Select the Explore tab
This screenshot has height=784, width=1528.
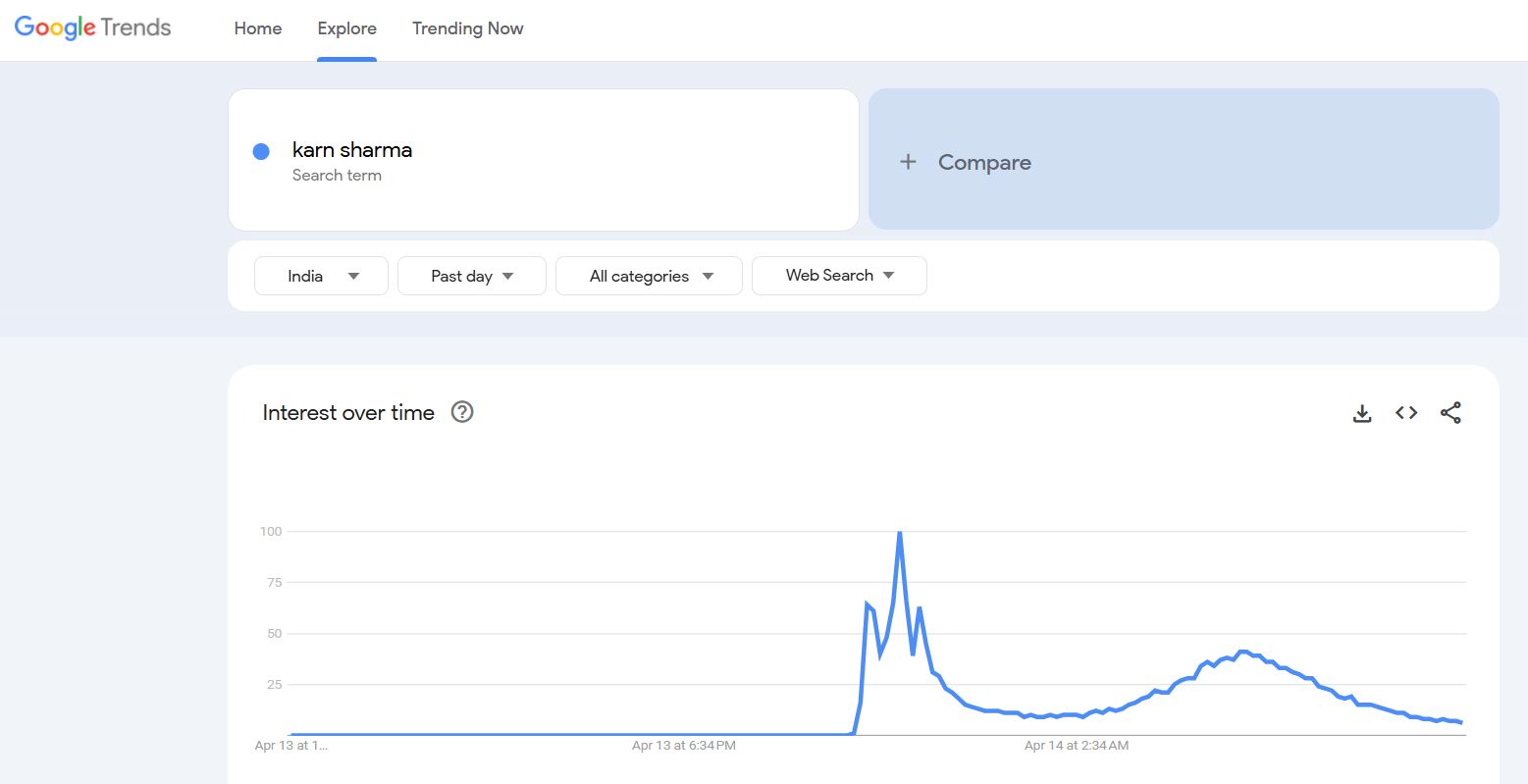[x=346, y=28]
